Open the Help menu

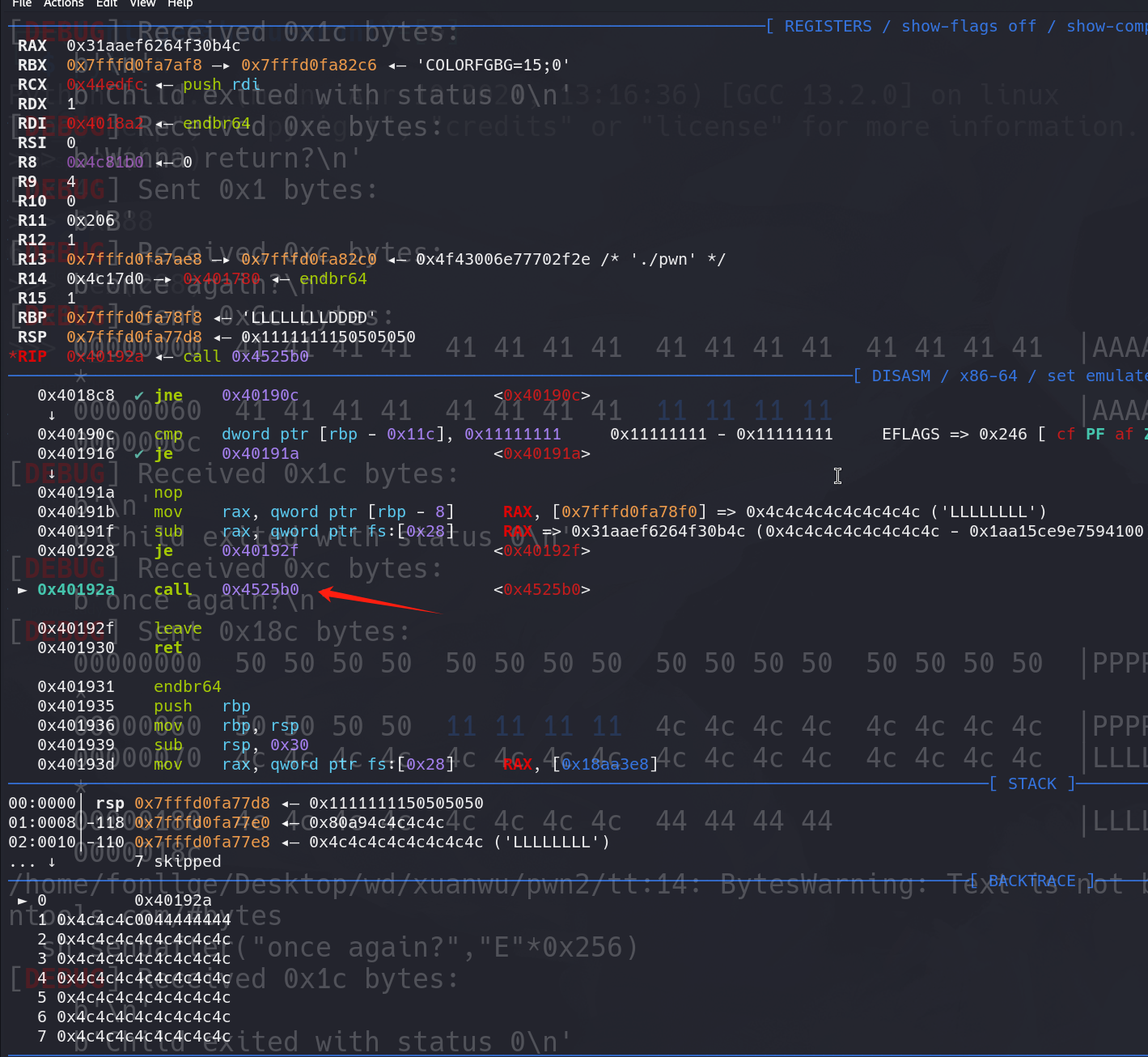pos(180,3)
